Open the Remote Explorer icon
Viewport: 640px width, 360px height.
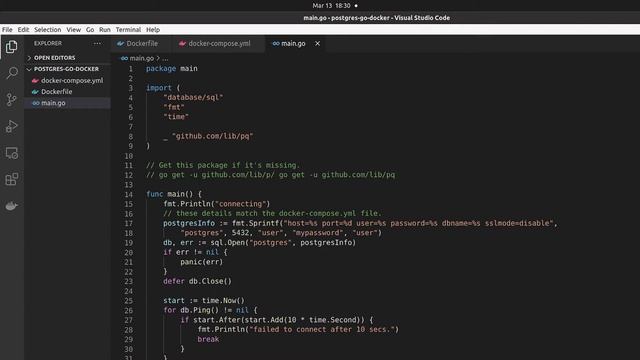(x=11, y=153)
